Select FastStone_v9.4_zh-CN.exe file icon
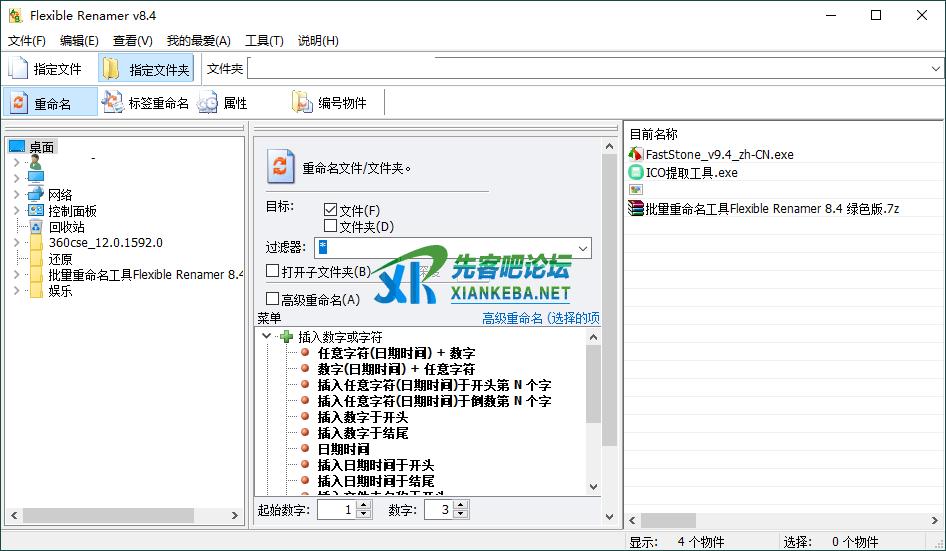 point(636,155)
